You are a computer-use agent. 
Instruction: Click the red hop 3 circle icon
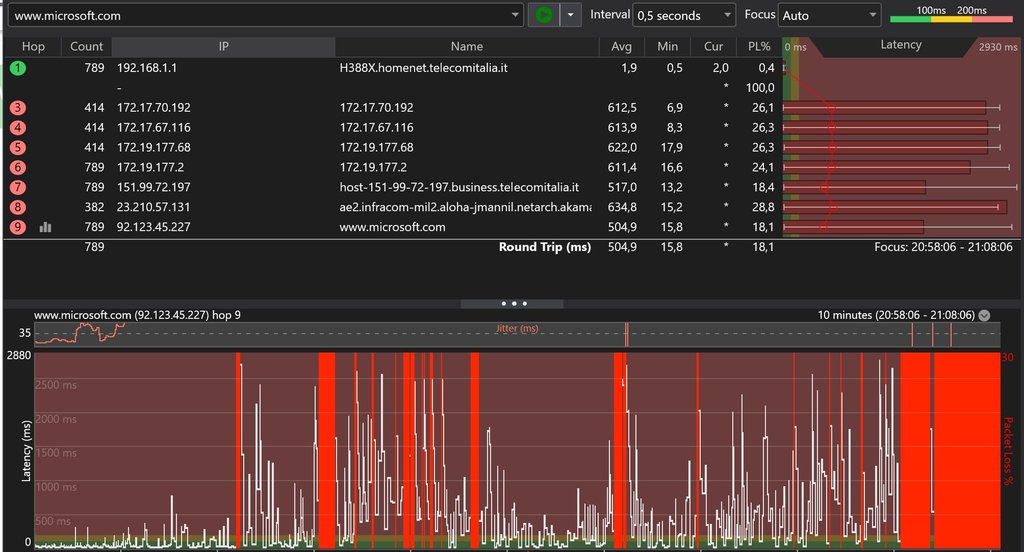[x=18, y=108]
